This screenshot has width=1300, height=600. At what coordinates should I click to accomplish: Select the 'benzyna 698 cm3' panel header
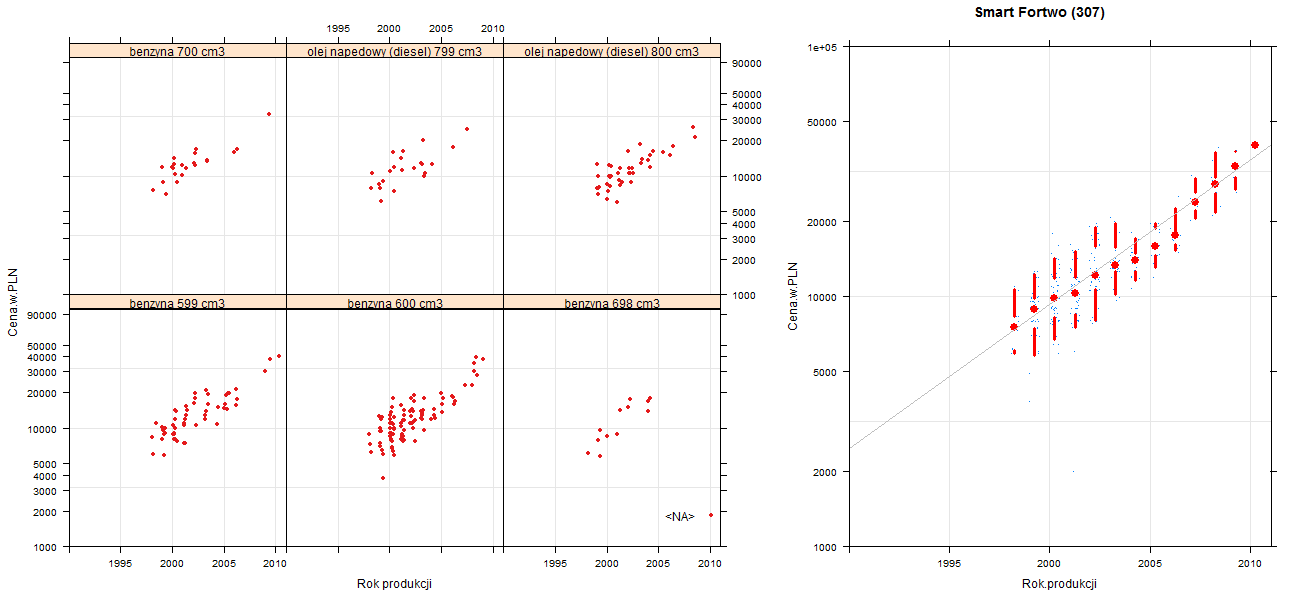click(612, 303)
